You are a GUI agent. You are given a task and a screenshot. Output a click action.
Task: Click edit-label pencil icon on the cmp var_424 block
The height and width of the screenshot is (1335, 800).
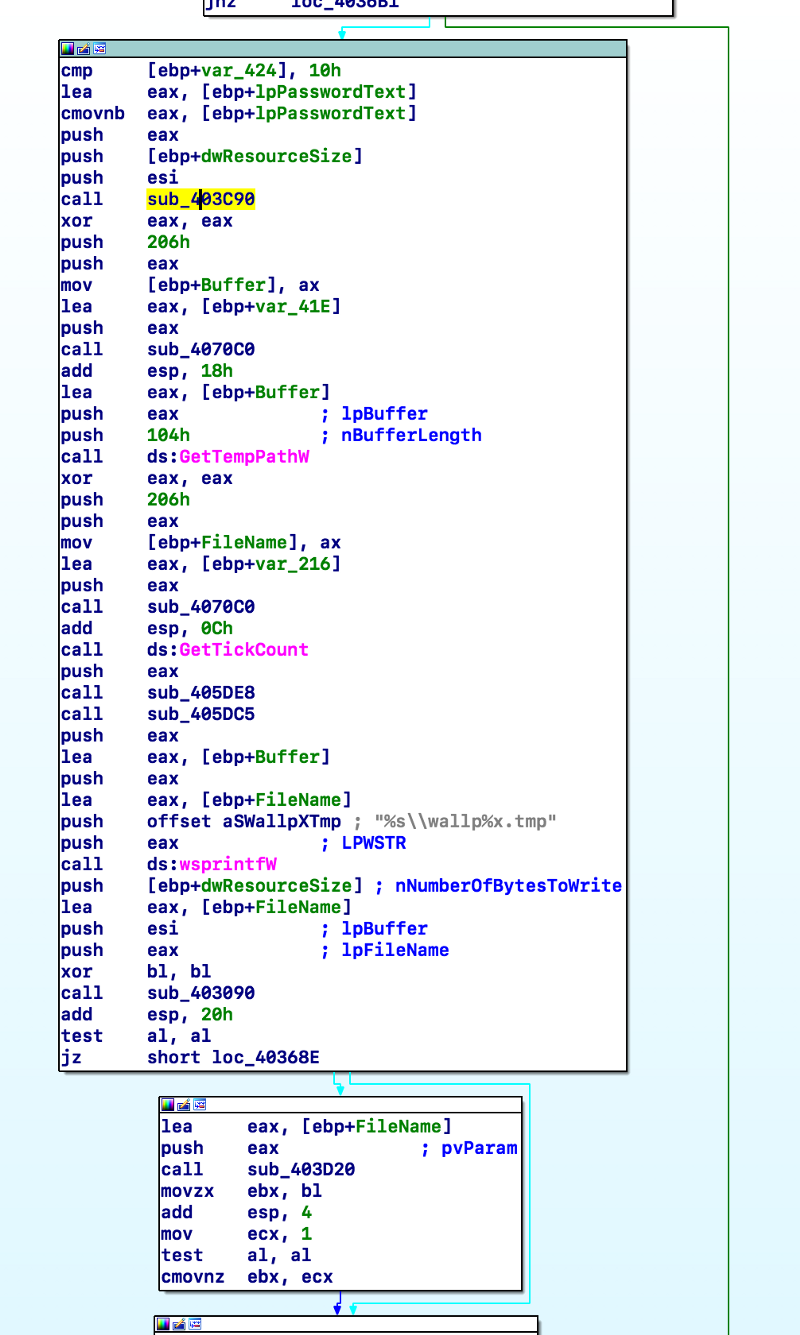coord(83,48)
